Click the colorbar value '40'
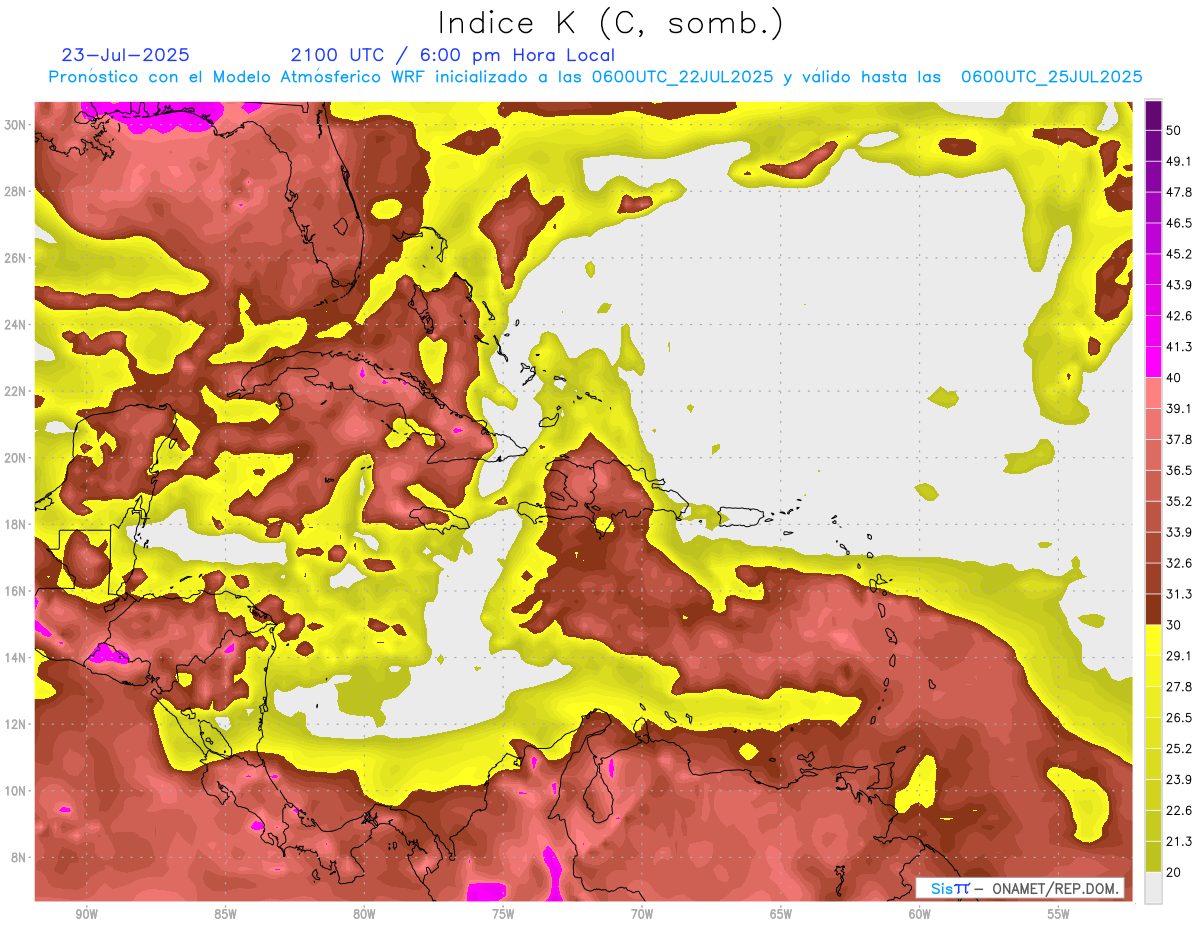 pyautogui.click(x=1175, y=378)
